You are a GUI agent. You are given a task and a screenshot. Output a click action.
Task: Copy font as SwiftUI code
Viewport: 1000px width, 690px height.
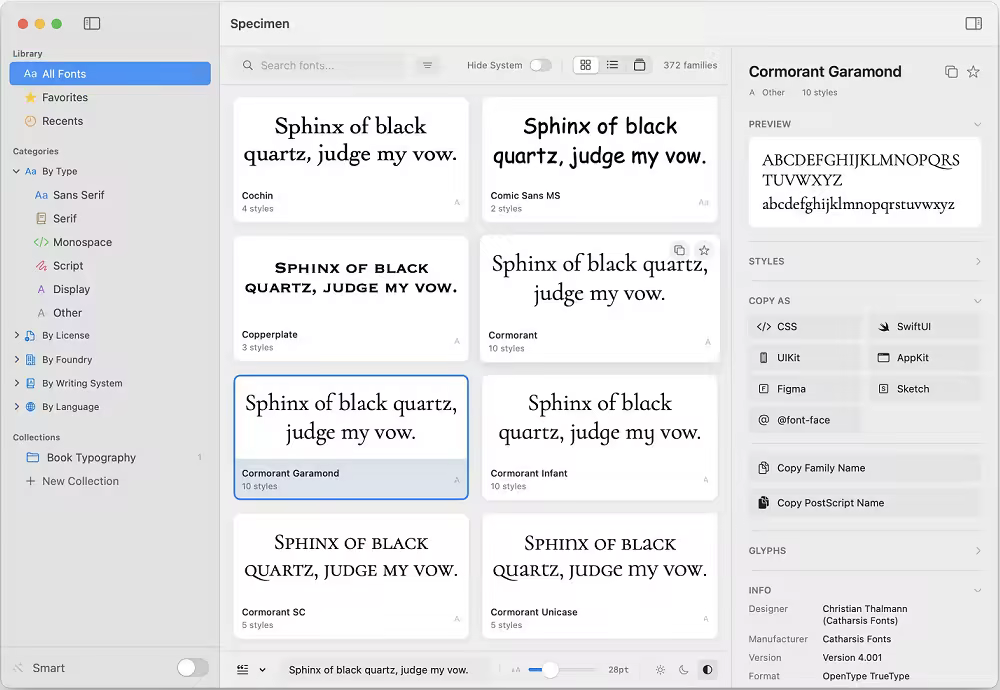(x=925, y=326)
